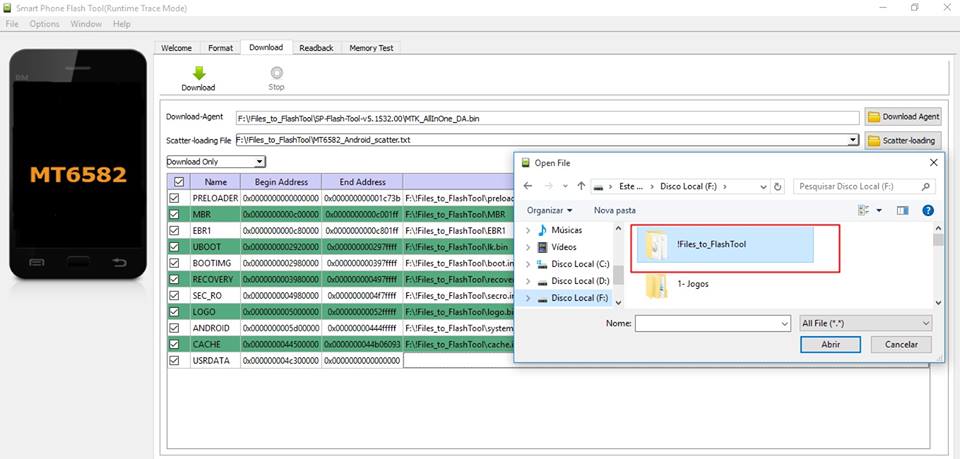Click the Stop icon in toolbar
Viewport: 960px width, 459px height.
coord(276,73)
